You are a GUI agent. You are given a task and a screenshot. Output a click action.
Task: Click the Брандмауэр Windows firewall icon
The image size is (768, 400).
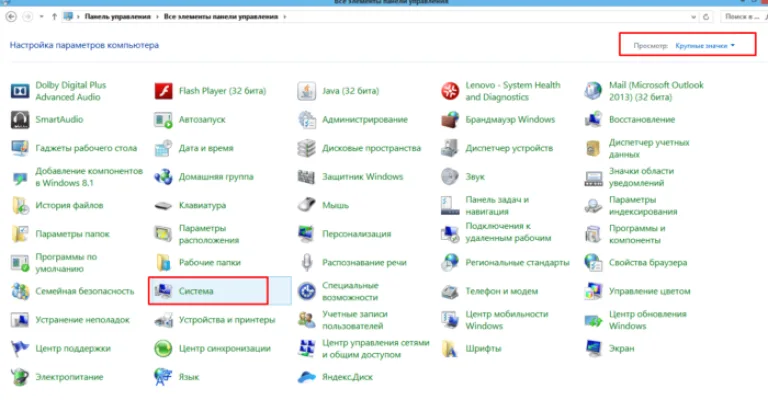[x=450, y=119]
